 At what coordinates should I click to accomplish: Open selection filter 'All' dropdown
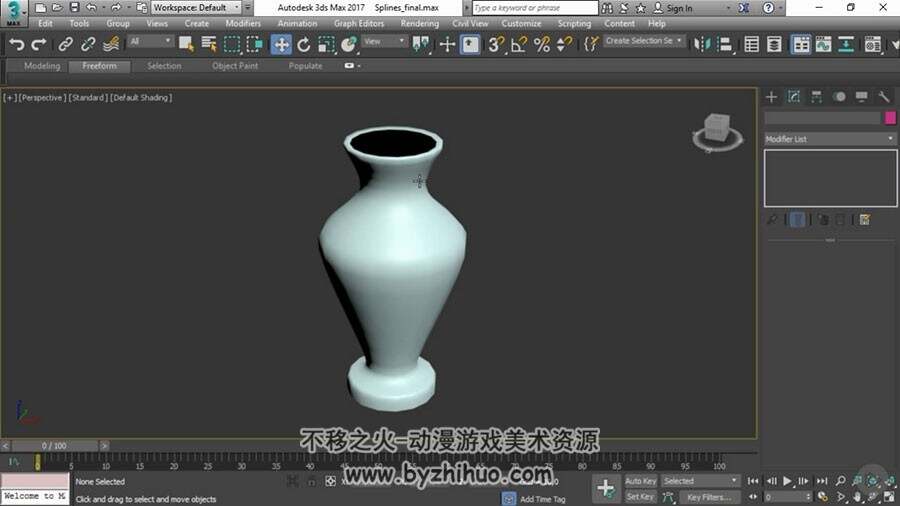point(150,41)
